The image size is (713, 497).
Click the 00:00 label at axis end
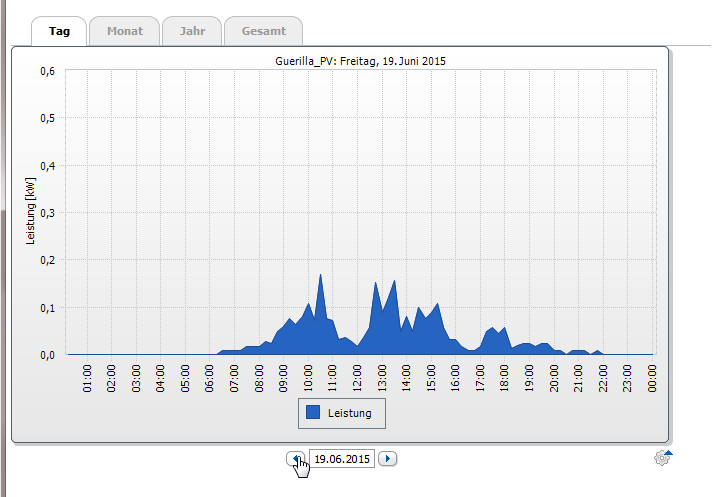tap(652, 378)
